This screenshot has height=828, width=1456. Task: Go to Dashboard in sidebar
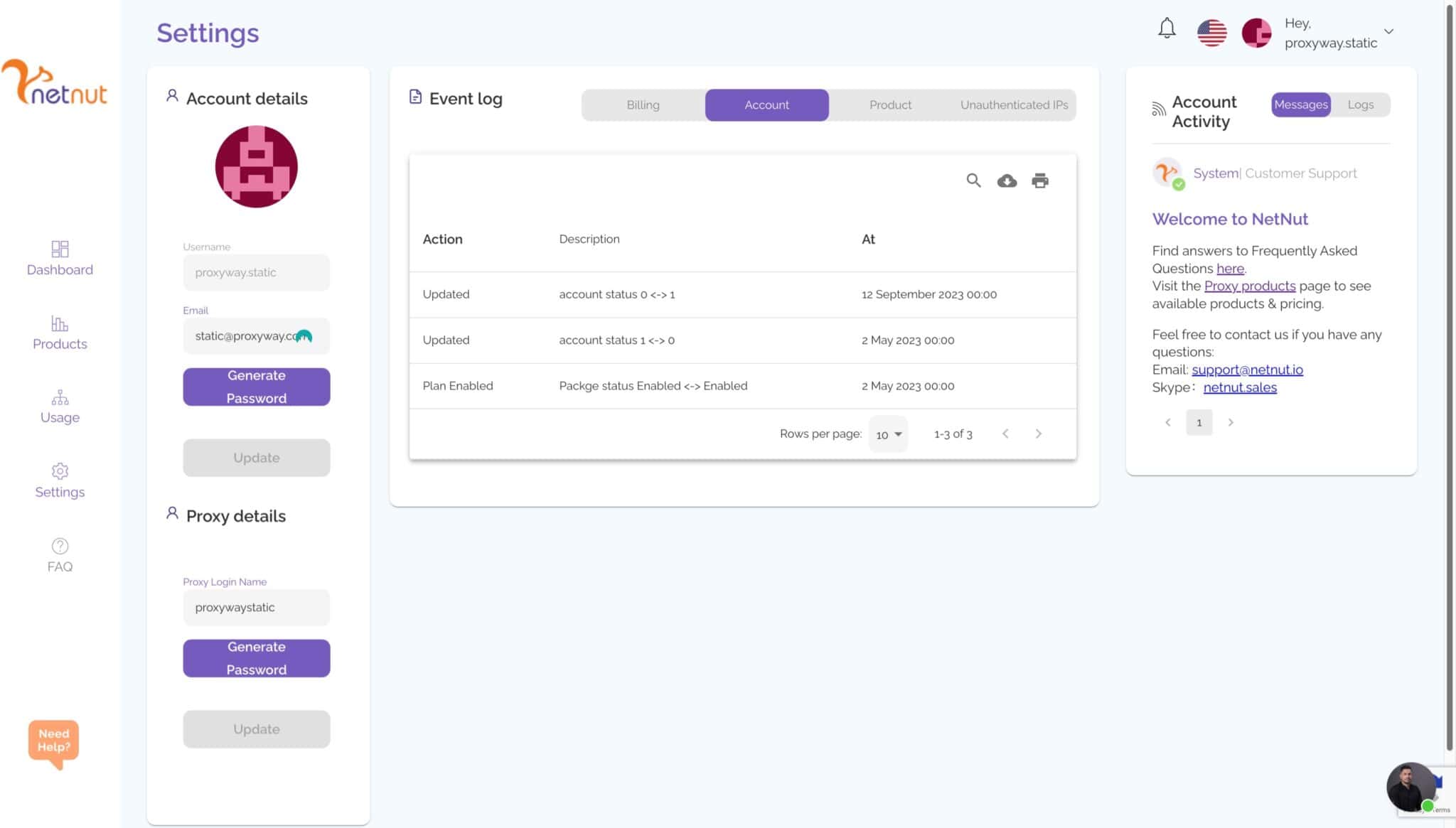(x=60, y=258)
